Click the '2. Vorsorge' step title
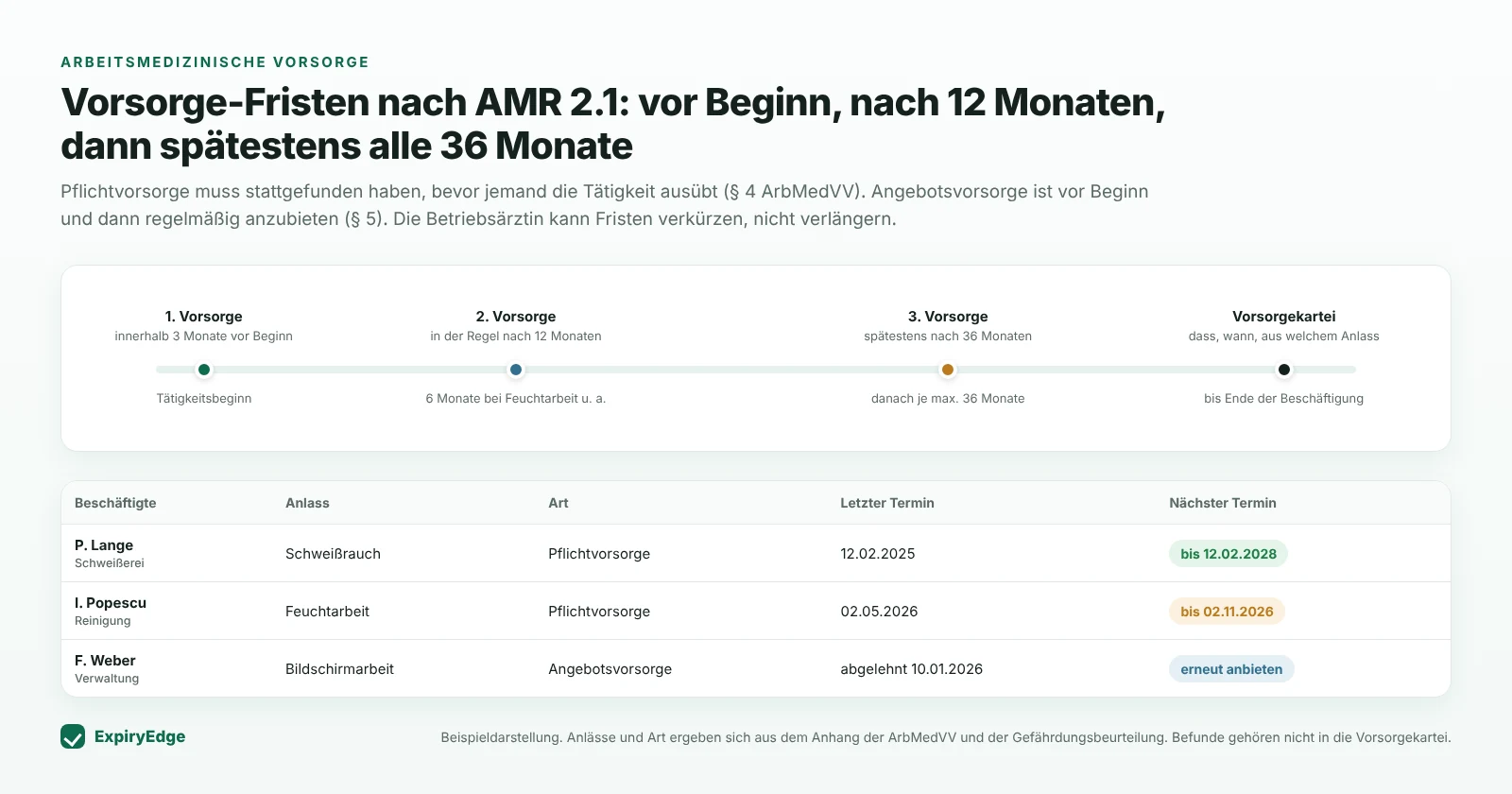 click(516, 317)
